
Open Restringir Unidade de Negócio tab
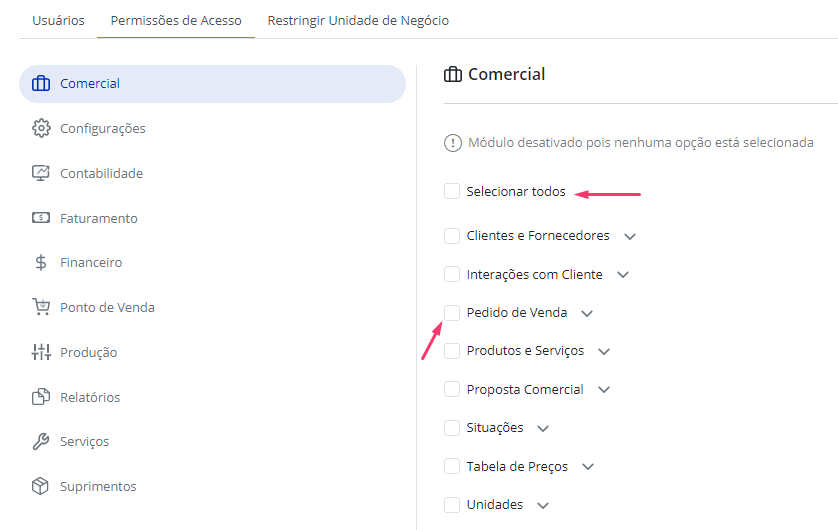point(358,20)
